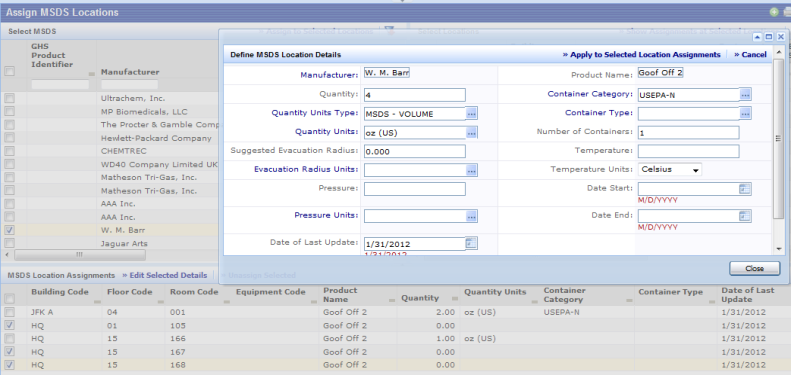
Task: Uncheck the W. M. Barr row checkbox
Action: coord(9,230)
